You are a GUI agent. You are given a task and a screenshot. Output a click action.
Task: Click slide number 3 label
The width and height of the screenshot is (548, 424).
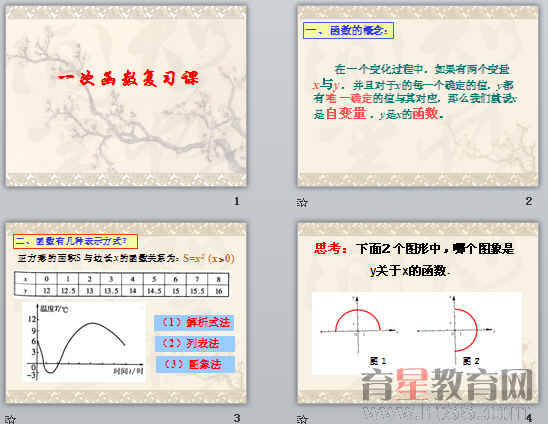(237, 418)
